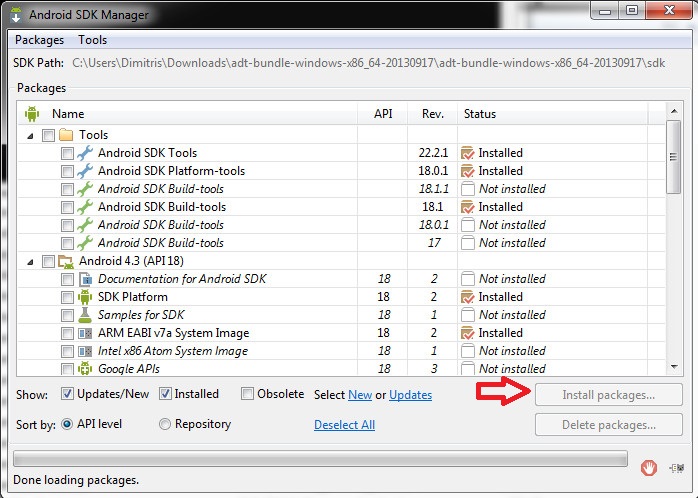This screenshot has height=498, width=698.
Task: Click Android 4.3 (API 18) folder icon
Action: [x=66, y=261]
